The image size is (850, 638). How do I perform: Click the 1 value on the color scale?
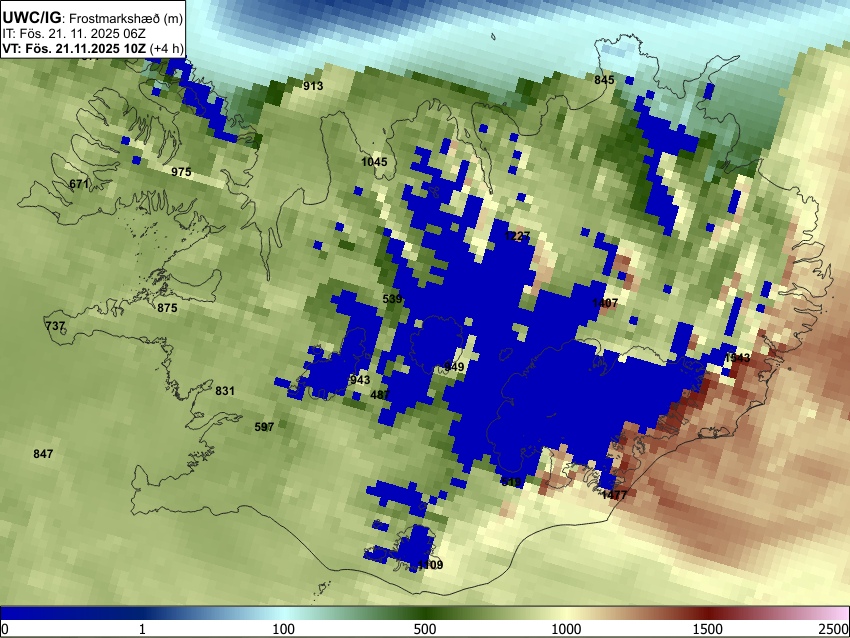point(142,629)
